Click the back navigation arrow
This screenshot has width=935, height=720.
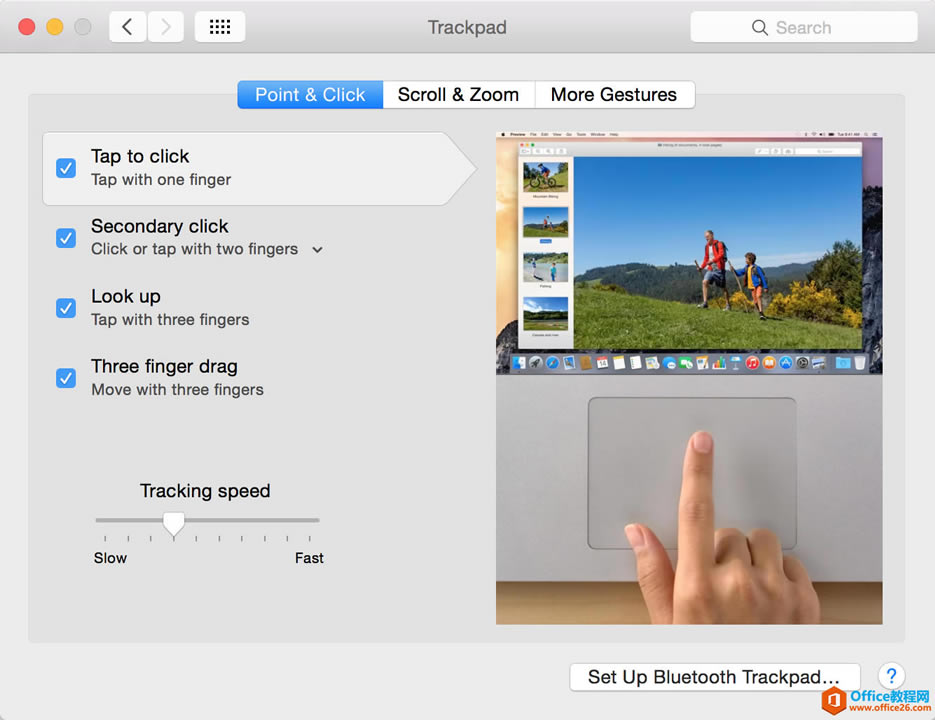(127, 27)
